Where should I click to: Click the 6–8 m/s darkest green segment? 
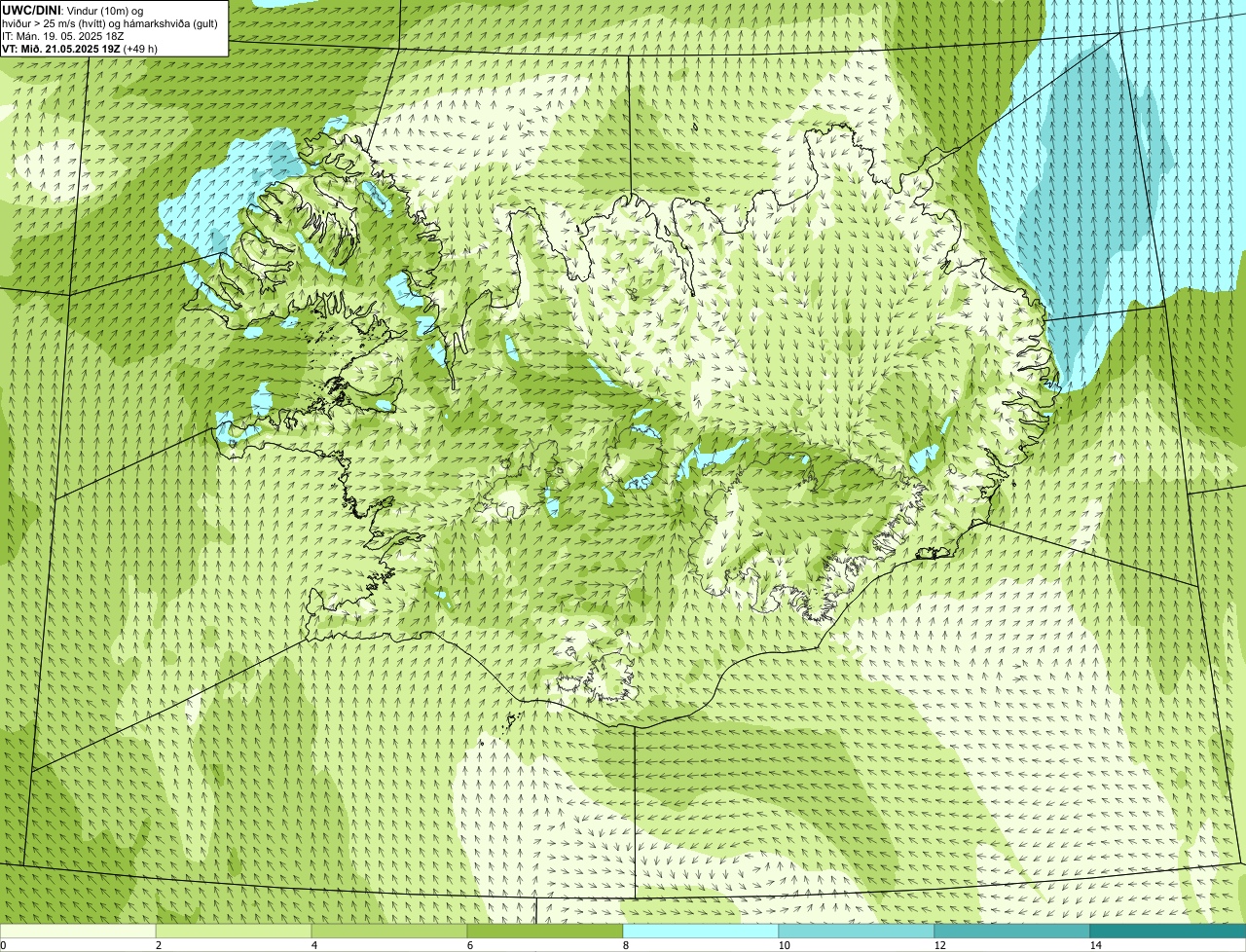(x=545, y=932)
